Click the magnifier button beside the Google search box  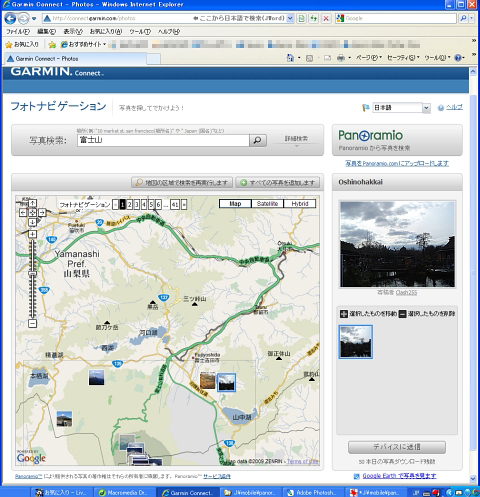(463, 18)
